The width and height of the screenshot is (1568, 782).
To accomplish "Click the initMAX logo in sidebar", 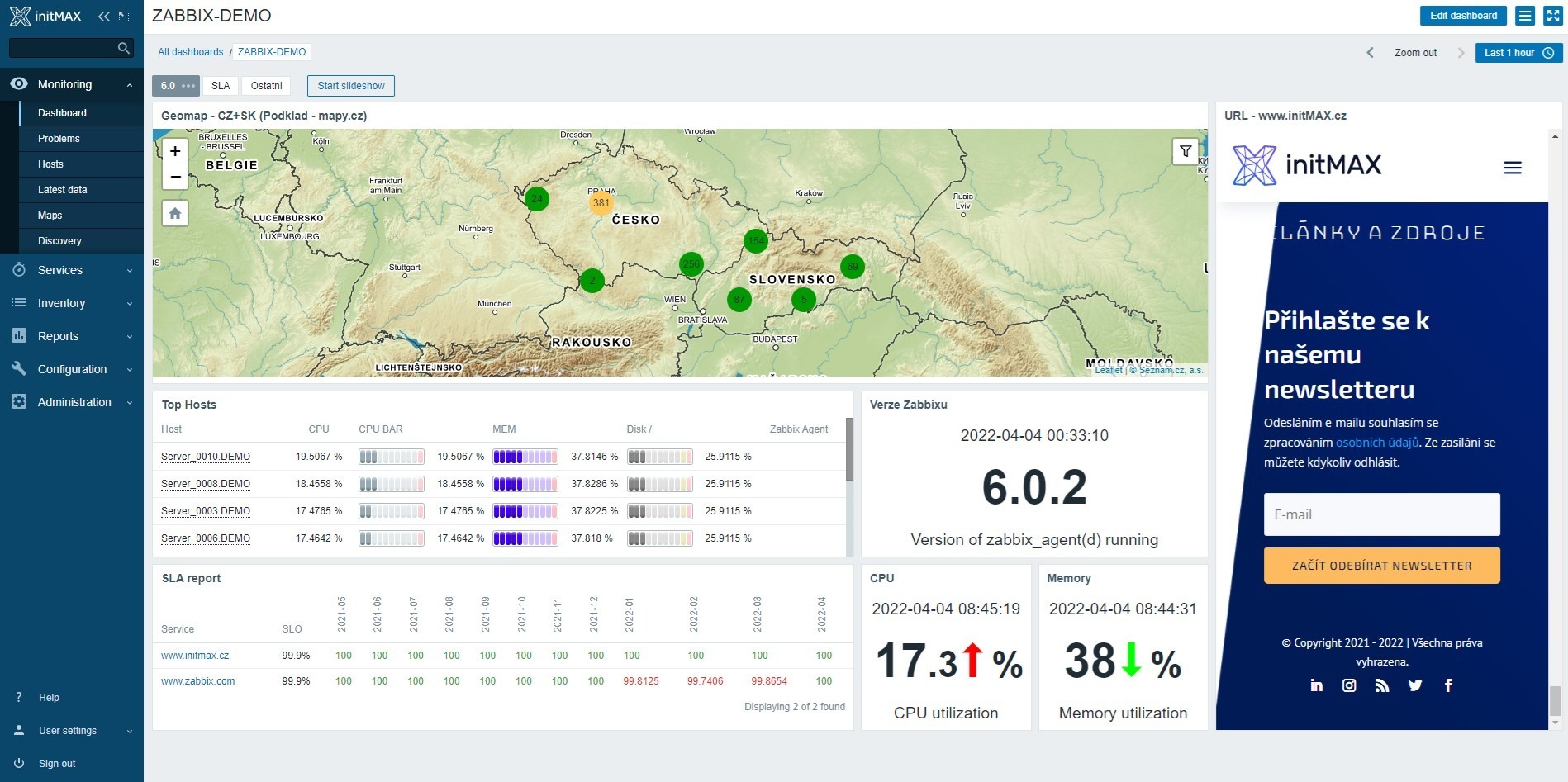I will point(45,16).
